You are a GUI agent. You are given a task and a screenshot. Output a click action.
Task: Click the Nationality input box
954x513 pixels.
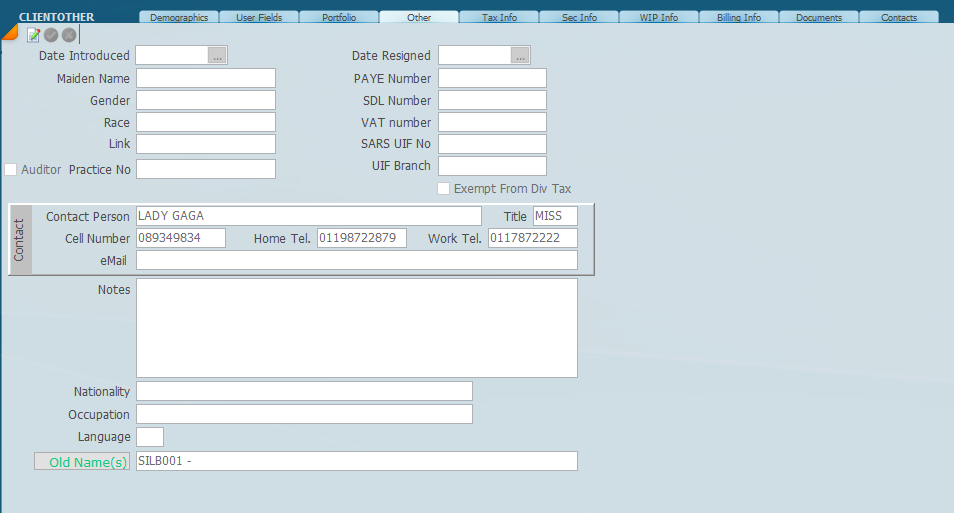click(x=304, y=391)
